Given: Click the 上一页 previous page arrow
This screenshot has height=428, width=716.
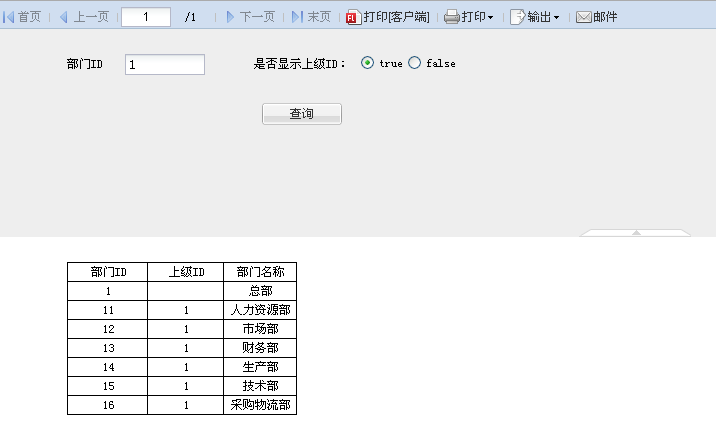Looking at the screenshot, I should tap(63, 17).
